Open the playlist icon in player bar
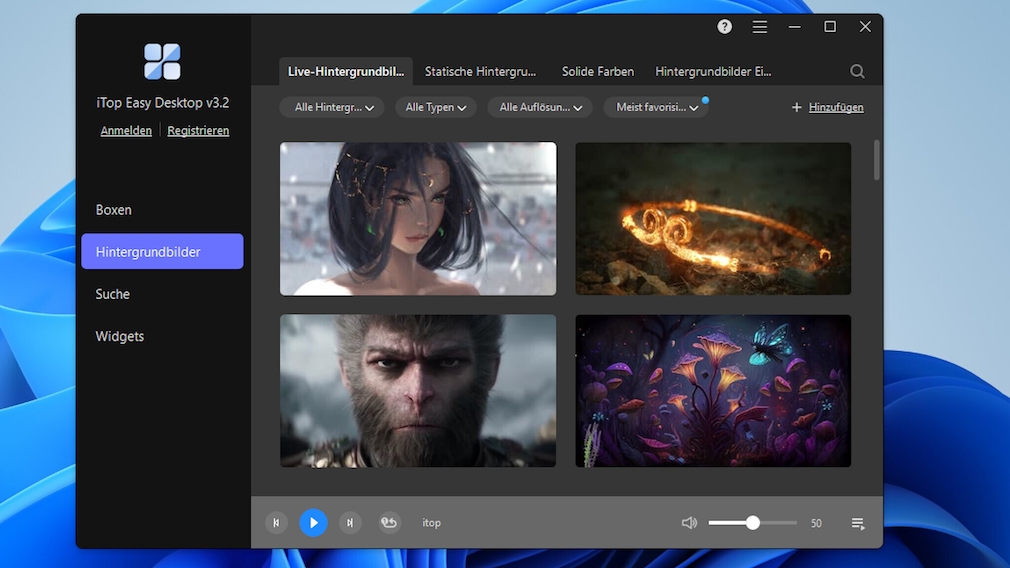The width and height of the screenshot is (1010, 568). [x=857, y=524]
